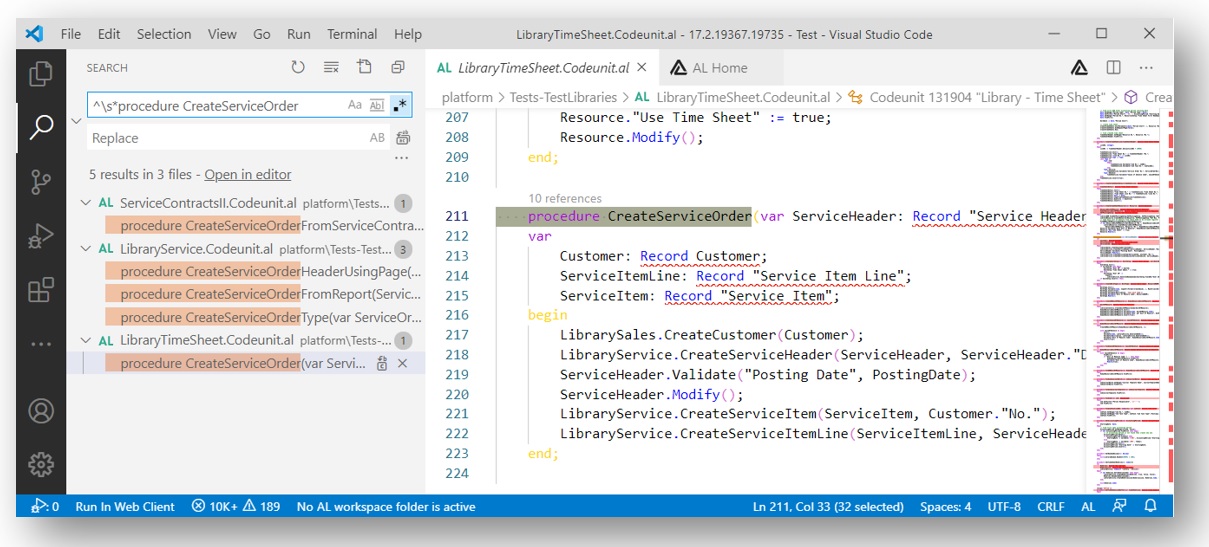The height and width of the screenshot is (547, 1209).
Task: Click the Tests-TestLibraries breadcrumb segment
Action: pos(564,97)
